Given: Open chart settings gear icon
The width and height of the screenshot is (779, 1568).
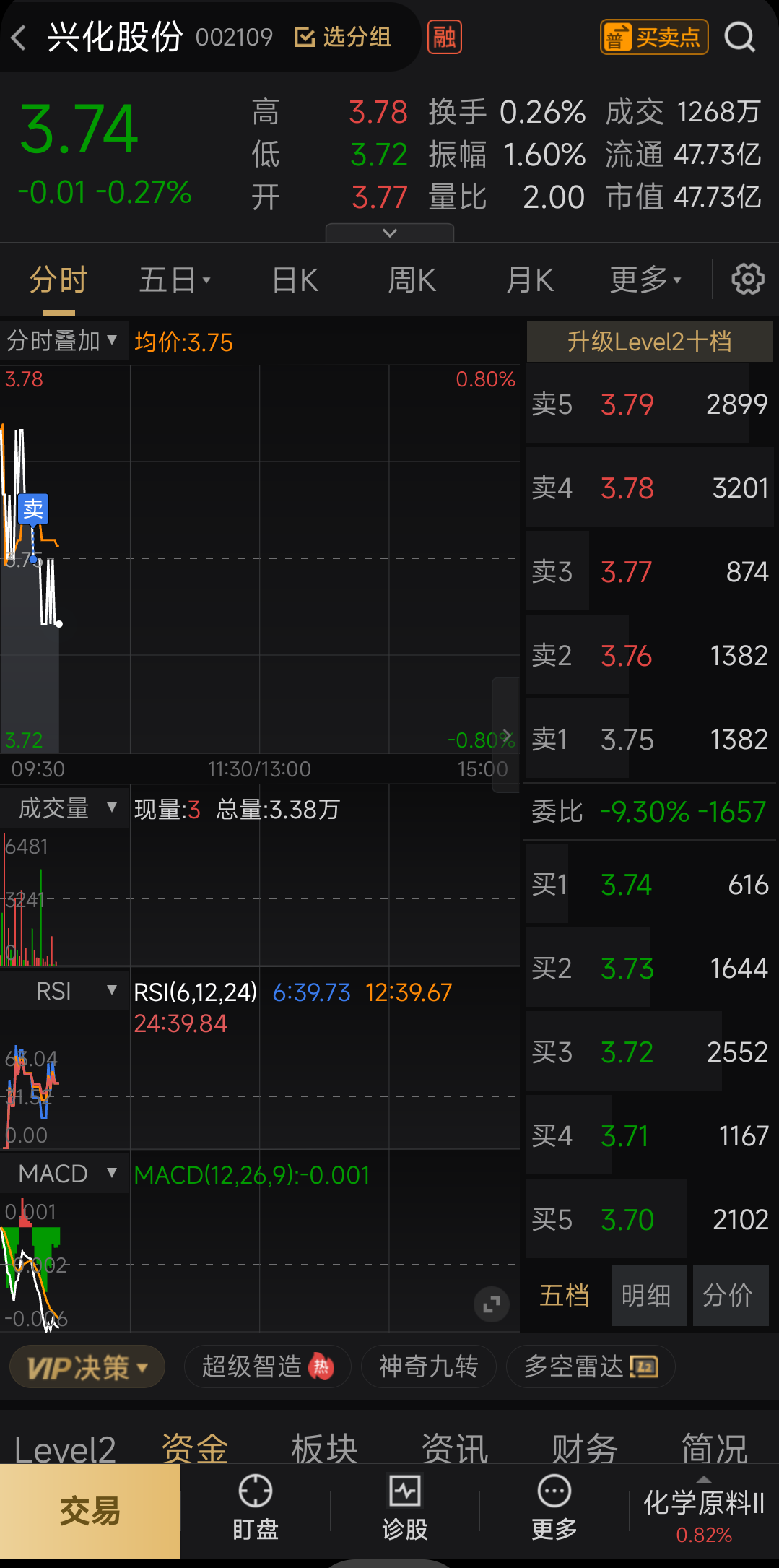Looking at the screenshot, I should tap(748, 280).
